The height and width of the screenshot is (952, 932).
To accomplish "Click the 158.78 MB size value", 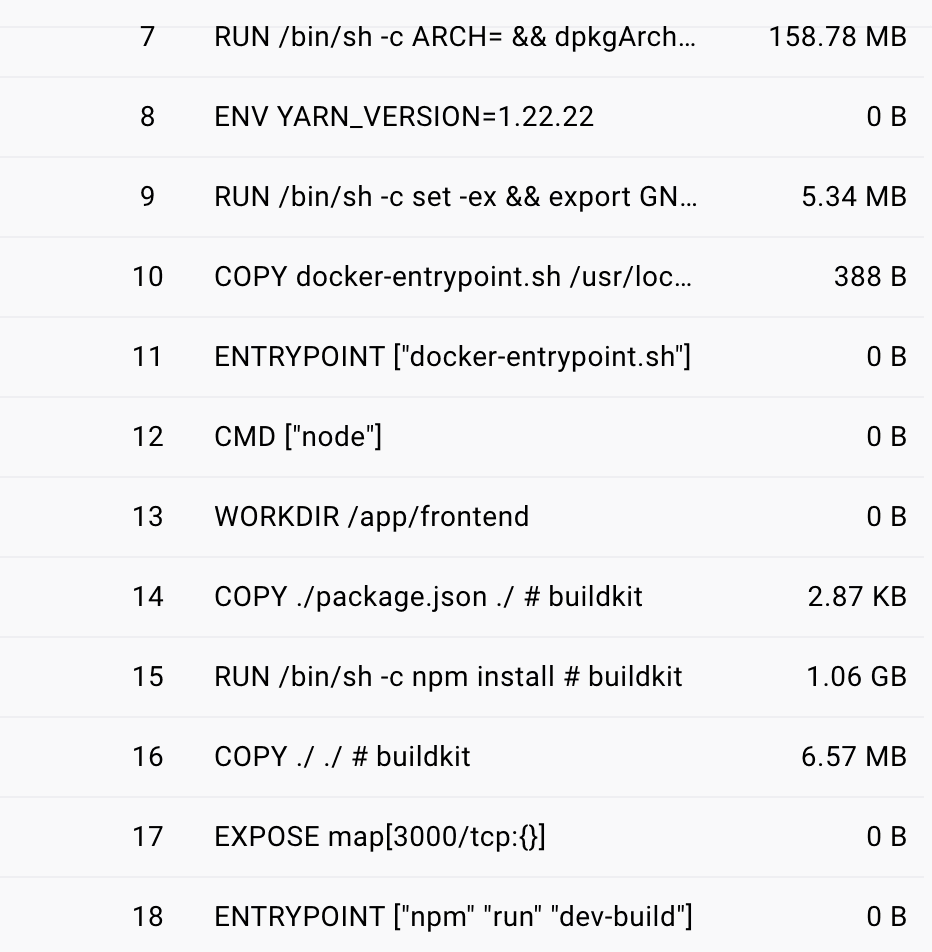I will 837,37.
